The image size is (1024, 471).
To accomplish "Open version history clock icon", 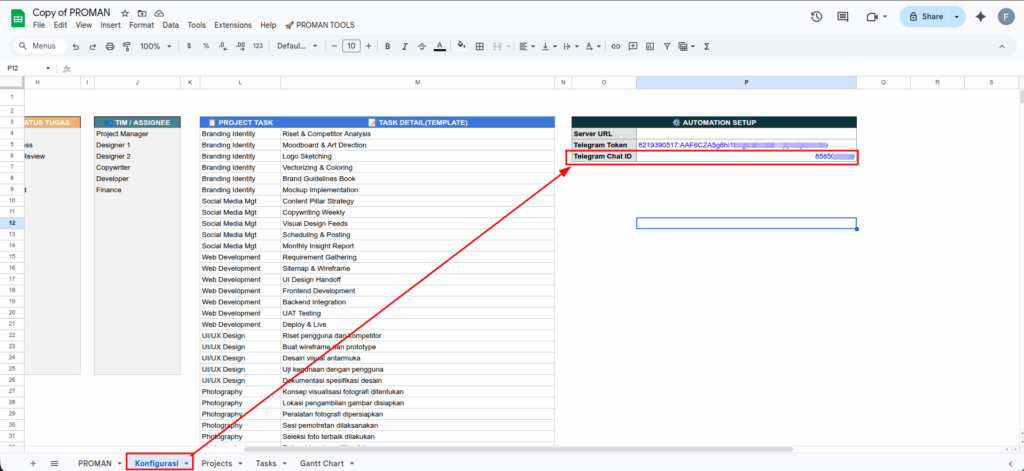I will (x=817, y=17).
